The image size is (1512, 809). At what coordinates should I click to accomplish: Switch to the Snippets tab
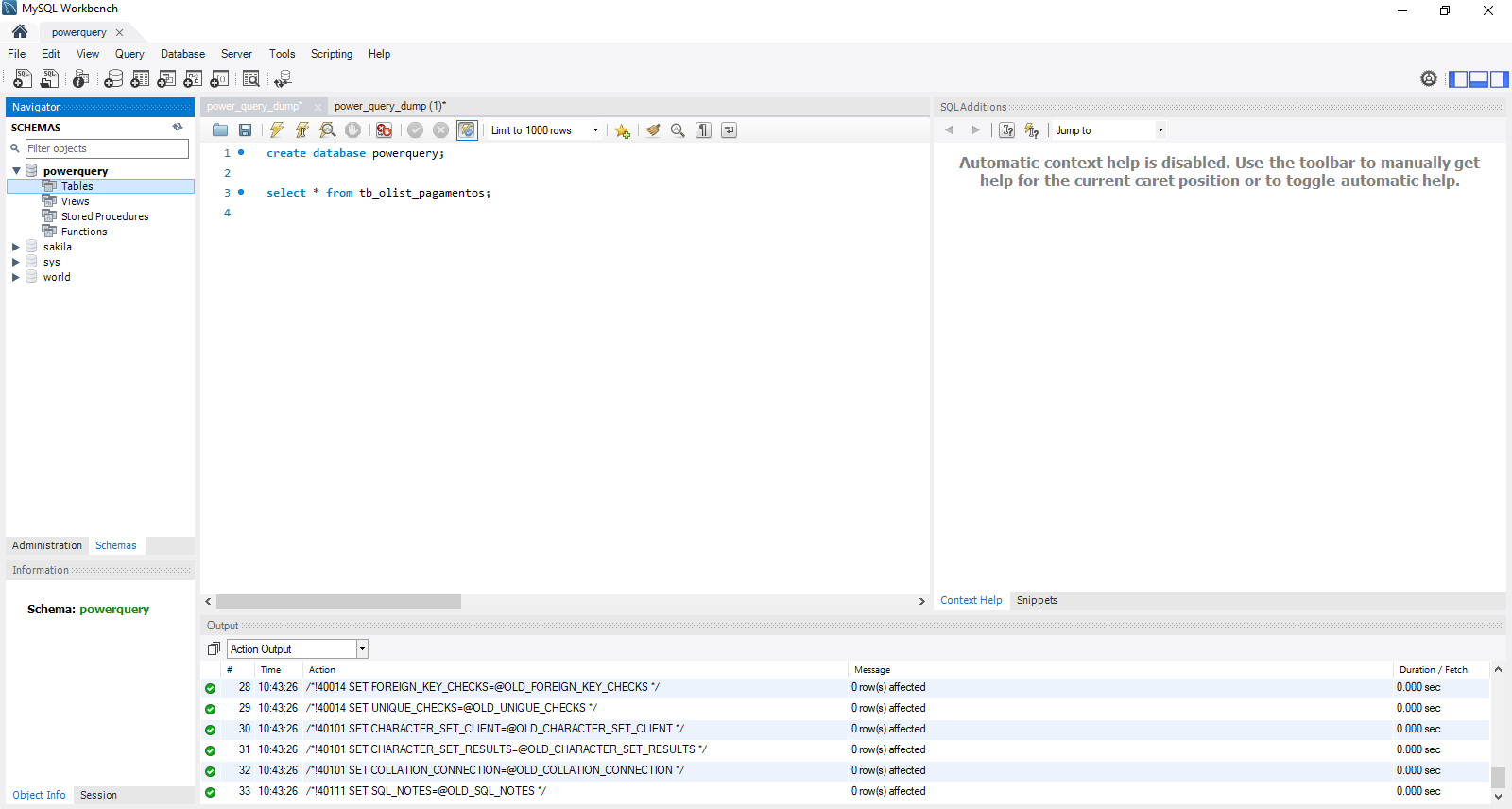(1037, 600)
